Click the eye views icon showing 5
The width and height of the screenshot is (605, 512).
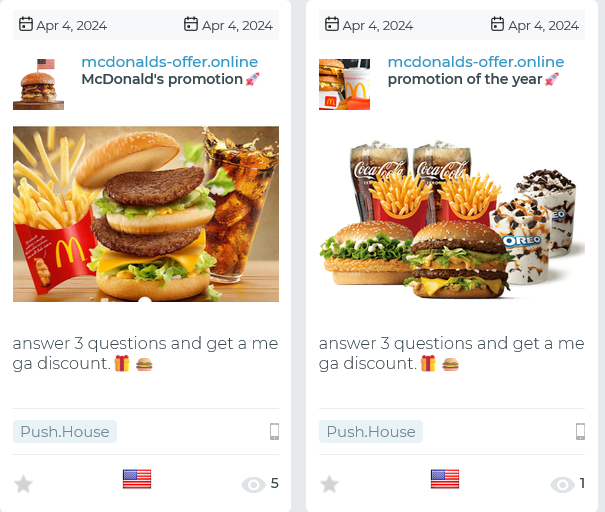[253, 485]
